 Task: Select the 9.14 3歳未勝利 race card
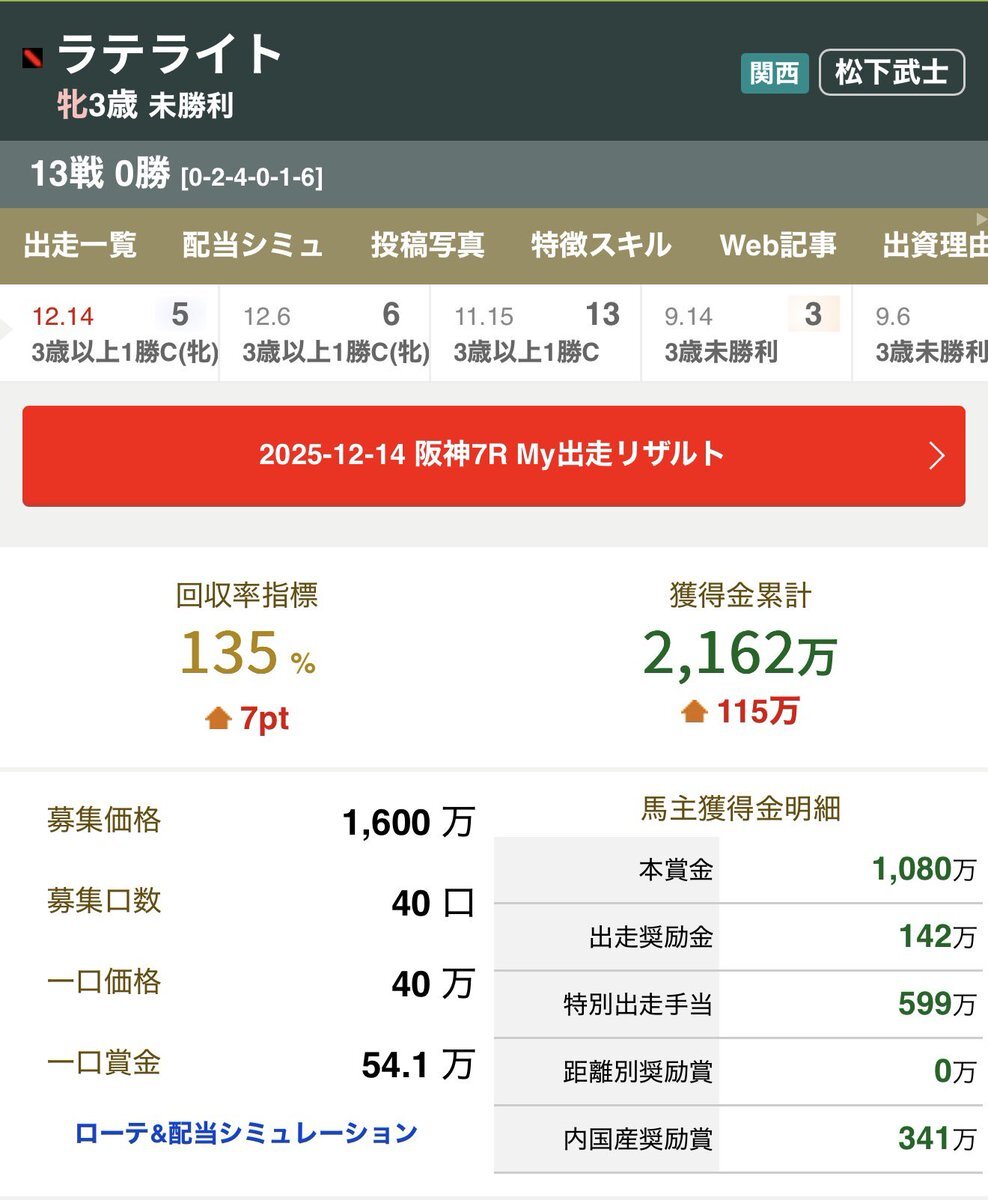pyautogui.click(x=747, y=333)
